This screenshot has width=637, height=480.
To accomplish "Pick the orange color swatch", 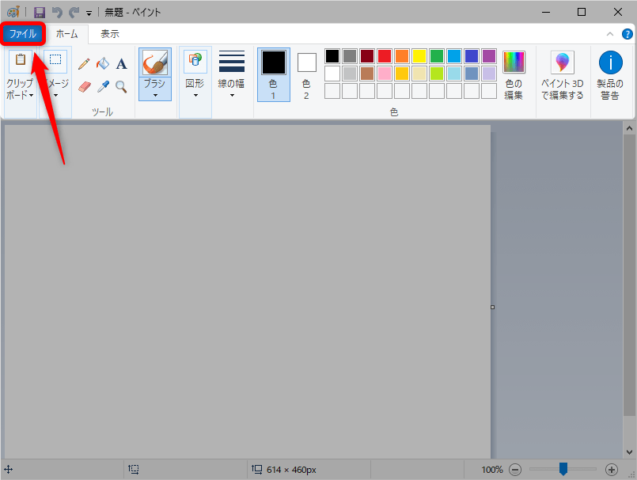I will pyautogui.click(x=402, y=56).
